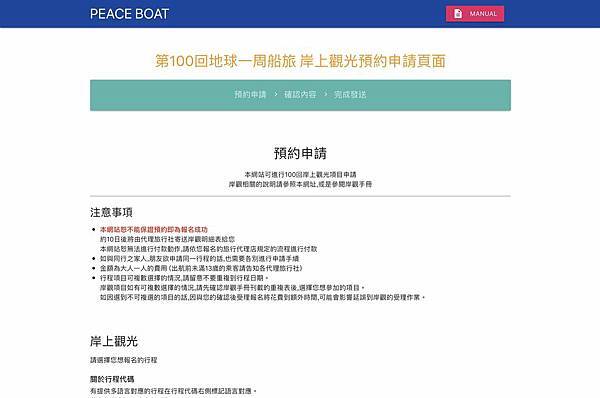Screen dimensions: 600x398
Task: Click the intro line starting 岸觀相關的說明
Action: 300,184
